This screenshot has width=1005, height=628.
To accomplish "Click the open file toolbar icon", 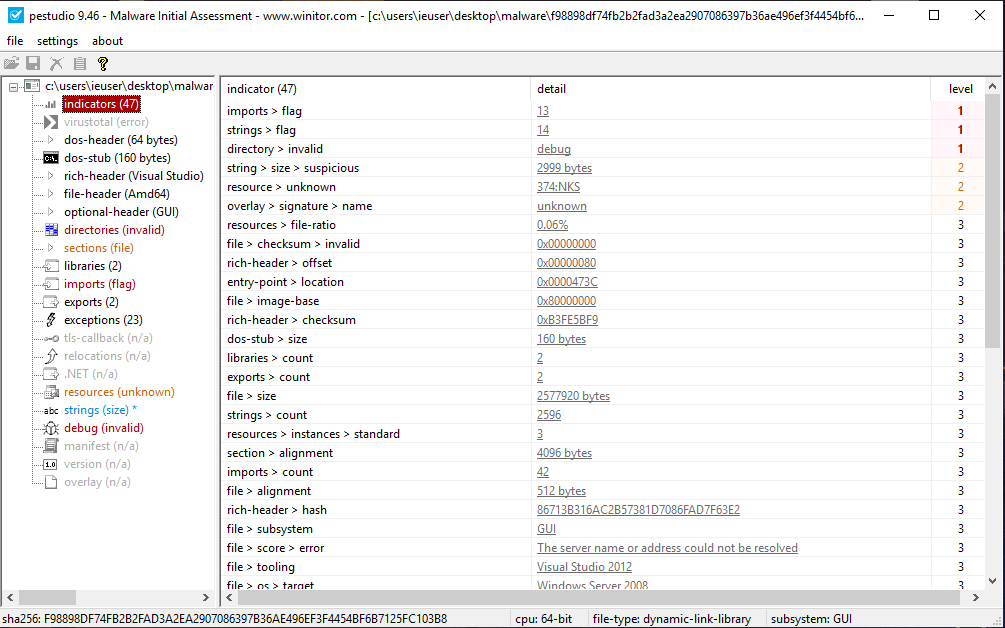I will point(12,63).
